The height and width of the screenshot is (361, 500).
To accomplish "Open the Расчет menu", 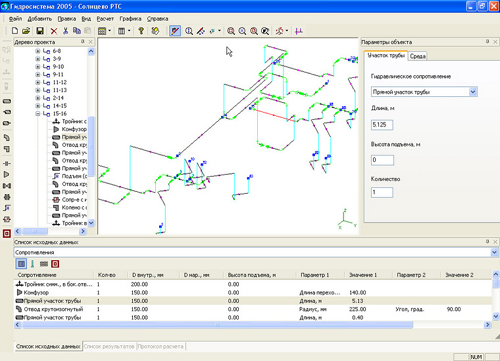I will (105, 19).
